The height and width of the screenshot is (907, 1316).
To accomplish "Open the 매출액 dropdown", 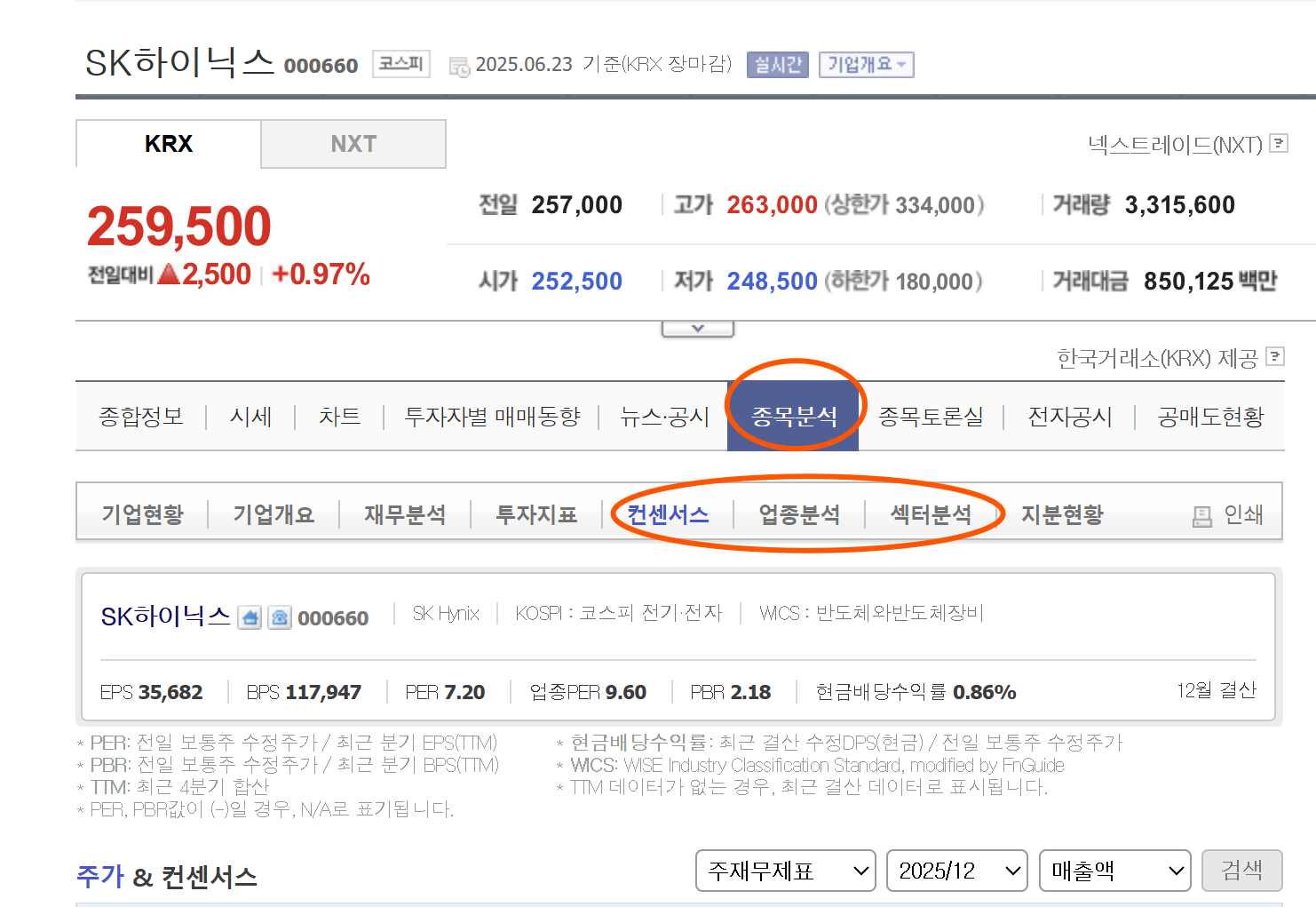I will tap(1114, 871).
